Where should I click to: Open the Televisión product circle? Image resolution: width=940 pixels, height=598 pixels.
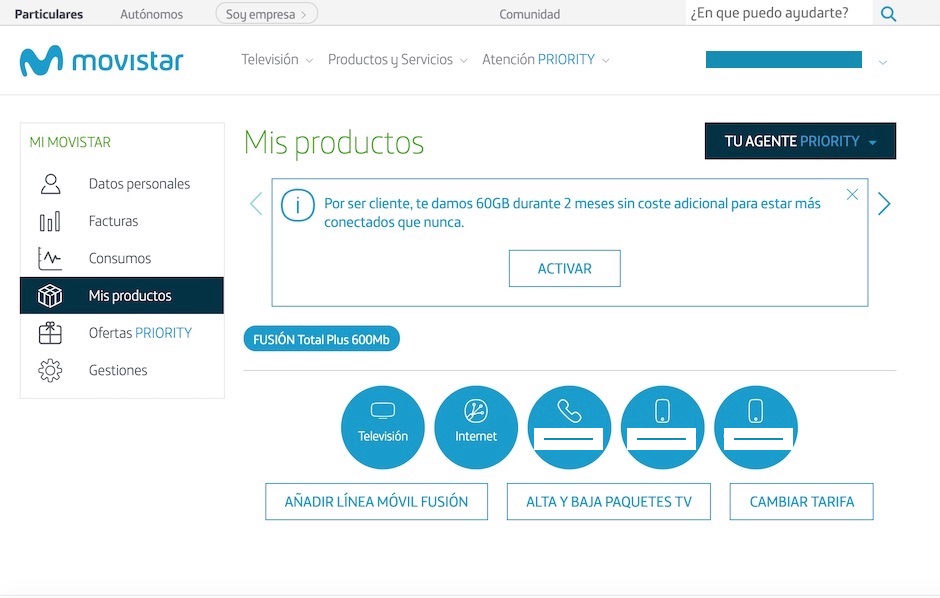click(382, 427)
